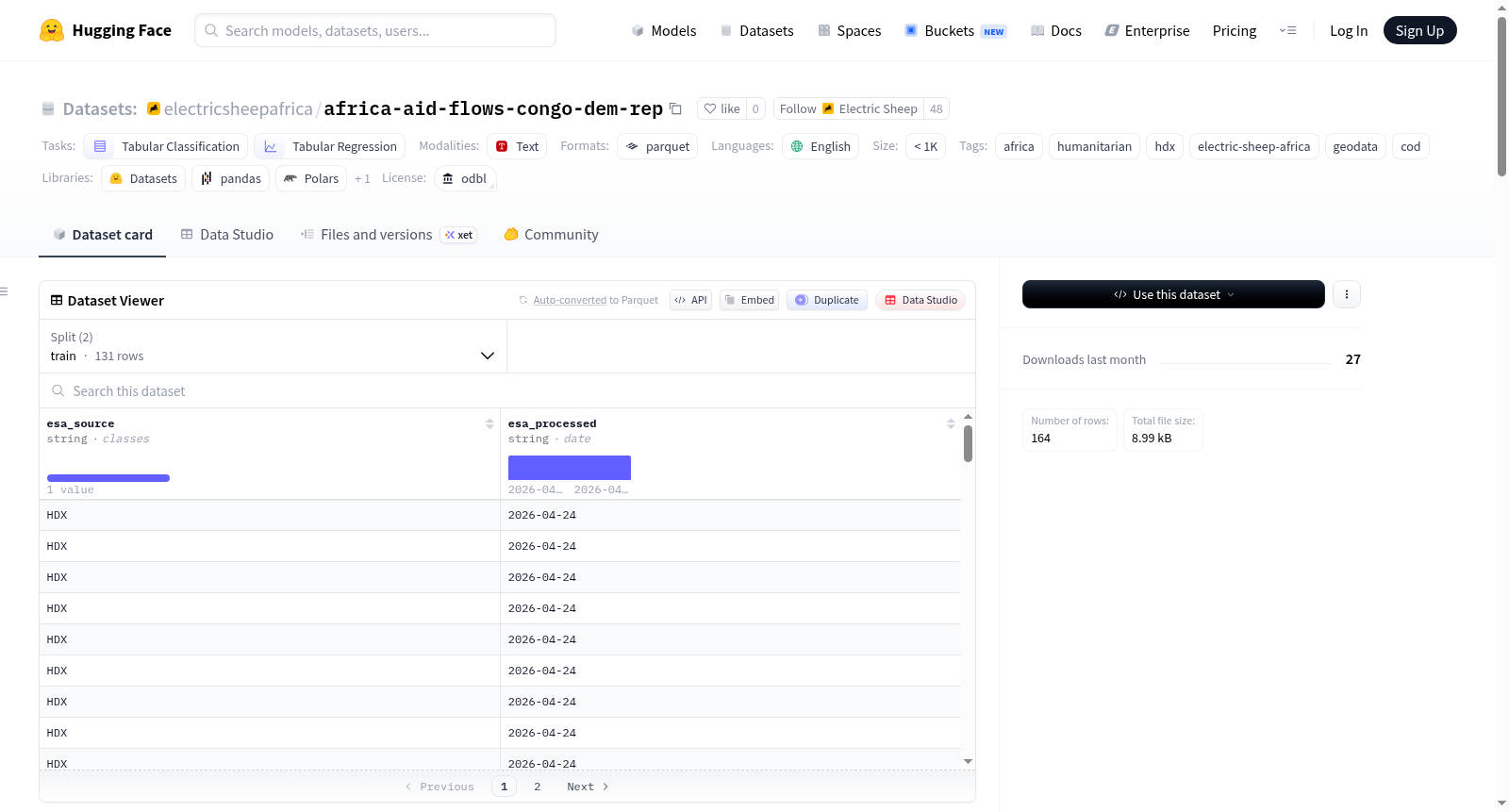This screenshot has width=1509, height=812.
Task: Follow the Electric Sheep organization
Action: [x=848, y=108]
